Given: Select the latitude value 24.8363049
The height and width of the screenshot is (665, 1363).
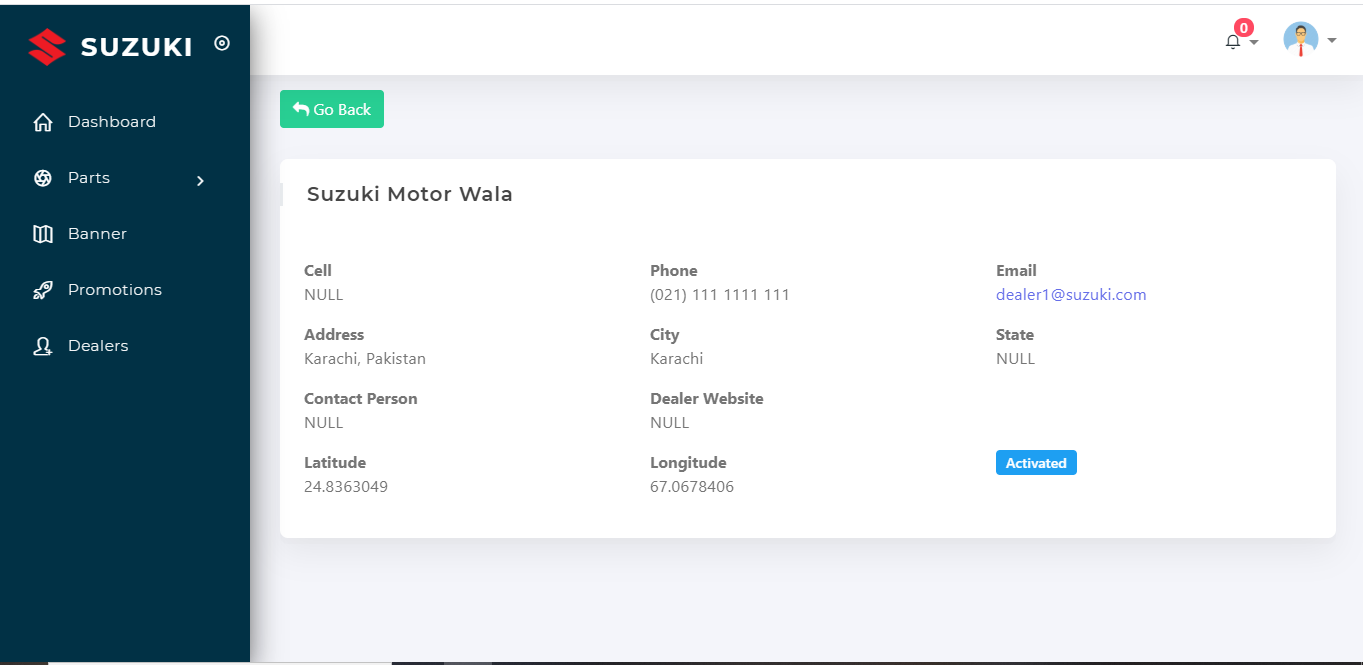Looking at the screenshot, I should pyautogui.click(x=346, y=487).
